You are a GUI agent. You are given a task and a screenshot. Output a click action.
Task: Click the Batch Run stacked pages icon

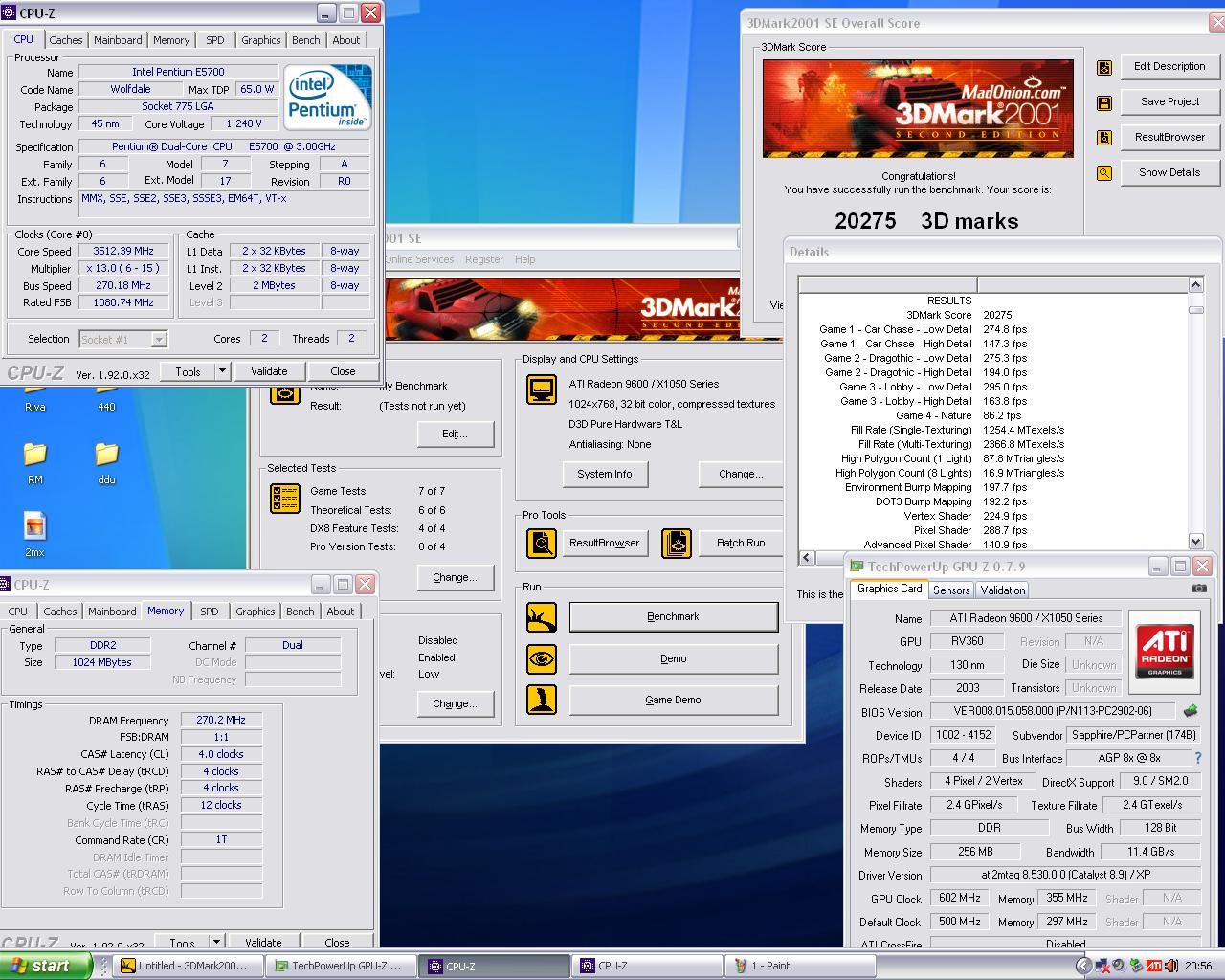tap(677, 543)
